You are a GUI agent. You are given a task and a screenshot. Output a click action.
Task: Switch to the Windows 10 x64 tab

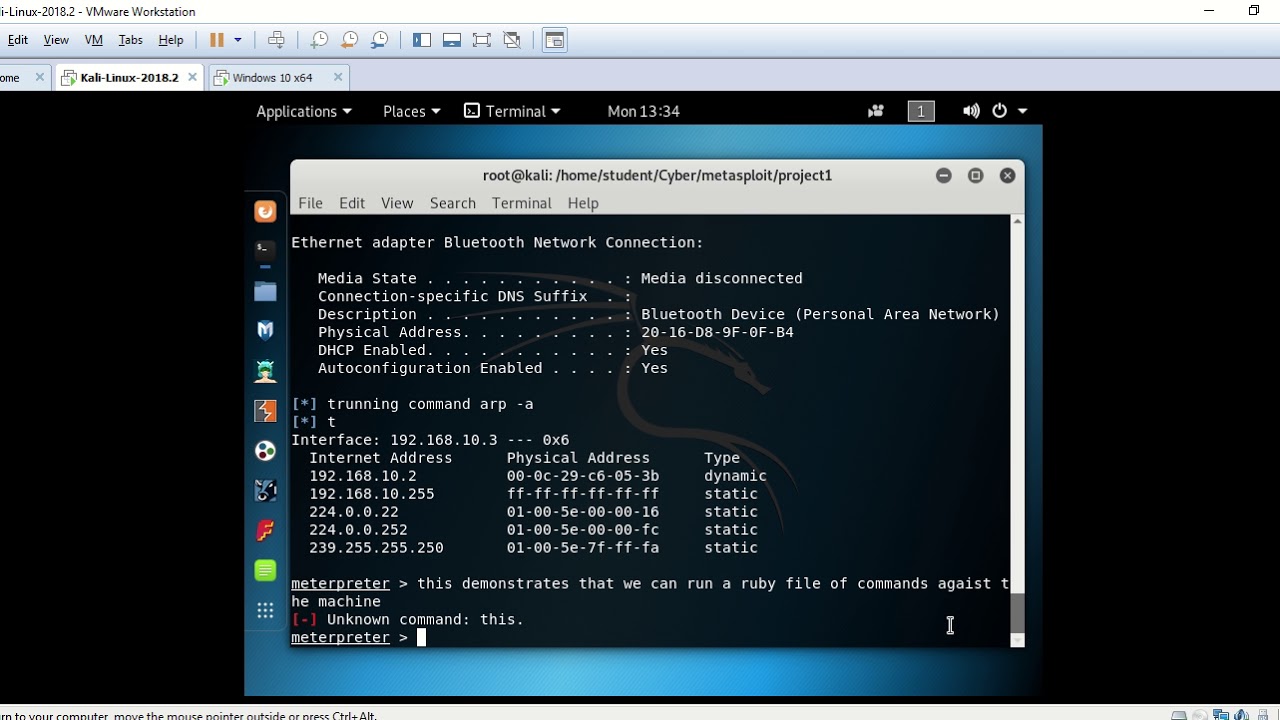click(271, 77)
